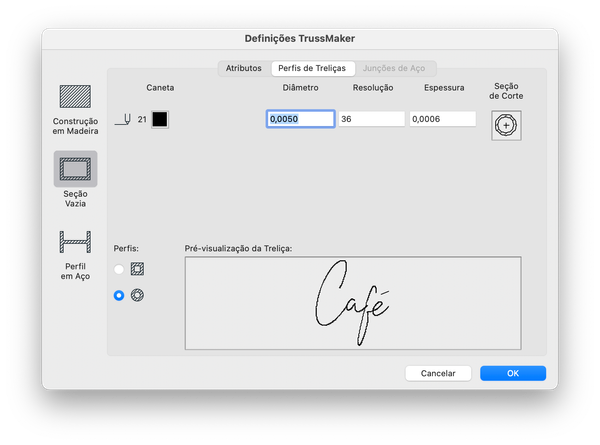Click the Pré-visualização da Treliça label
This screenshot has width=600, height=445.
(x=238, y=248)
